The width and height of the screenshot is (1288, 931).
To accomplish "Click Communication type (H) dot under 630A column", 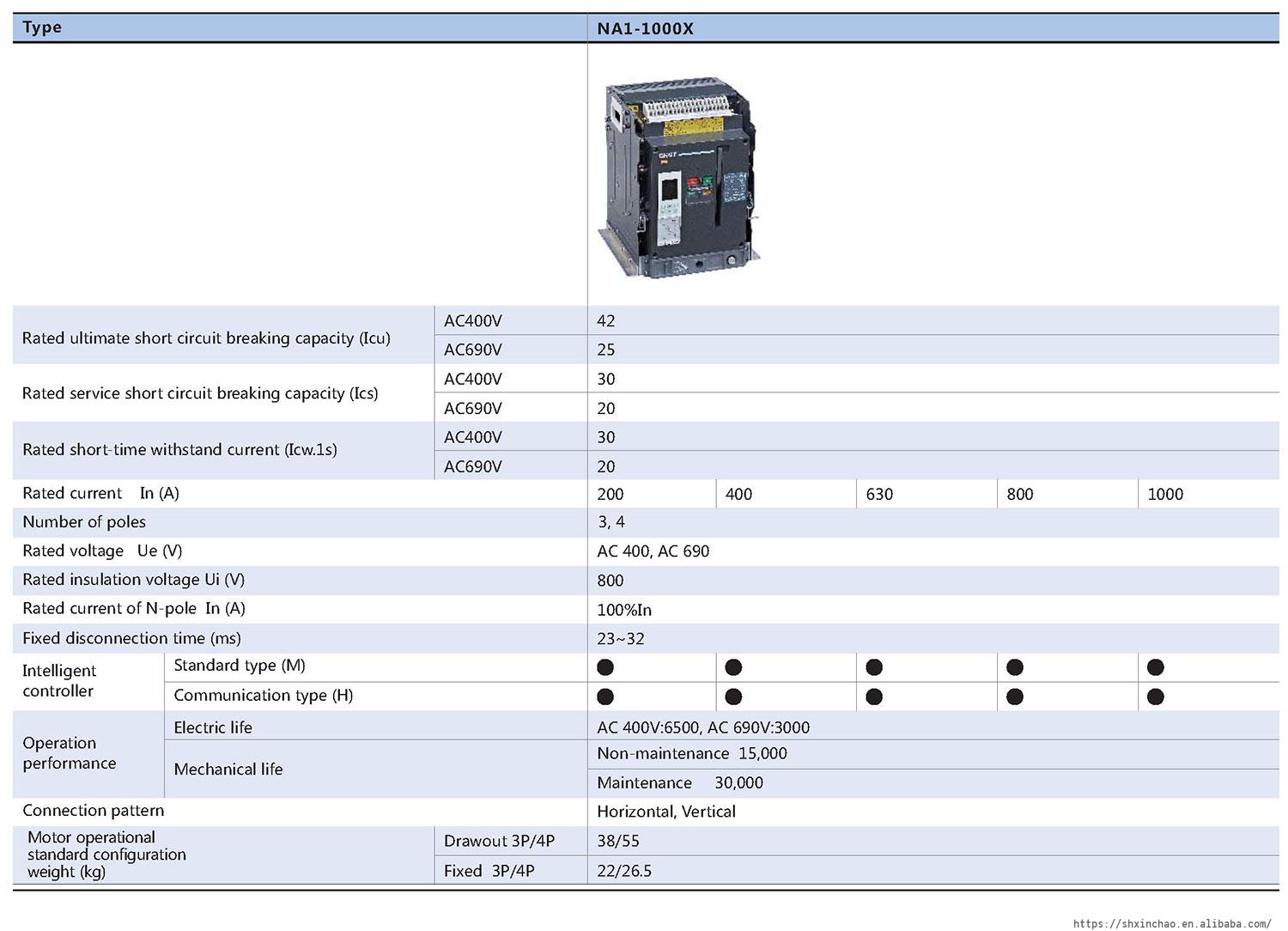I will [874, 697].
